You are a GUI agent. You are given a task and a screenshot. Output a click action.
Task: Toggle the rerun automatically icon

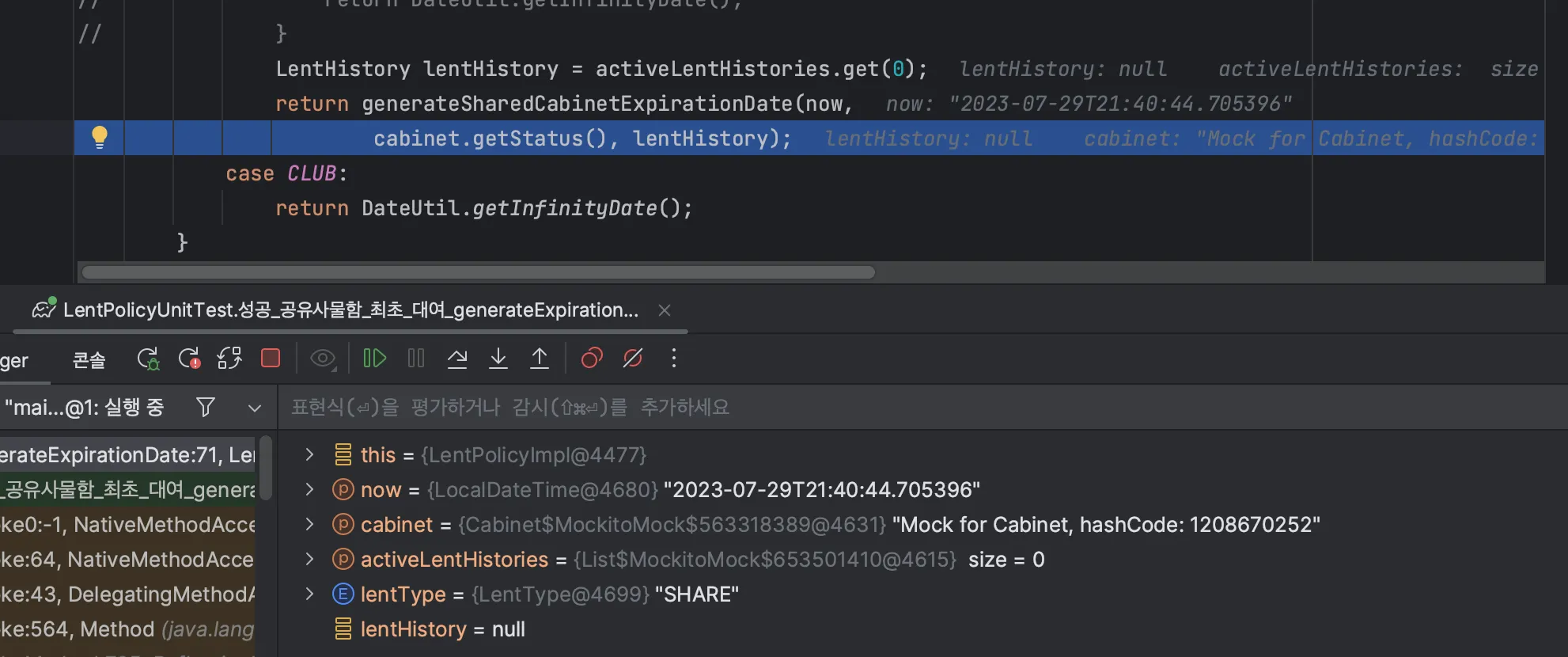pyautogui.click(x=229, y=359)
